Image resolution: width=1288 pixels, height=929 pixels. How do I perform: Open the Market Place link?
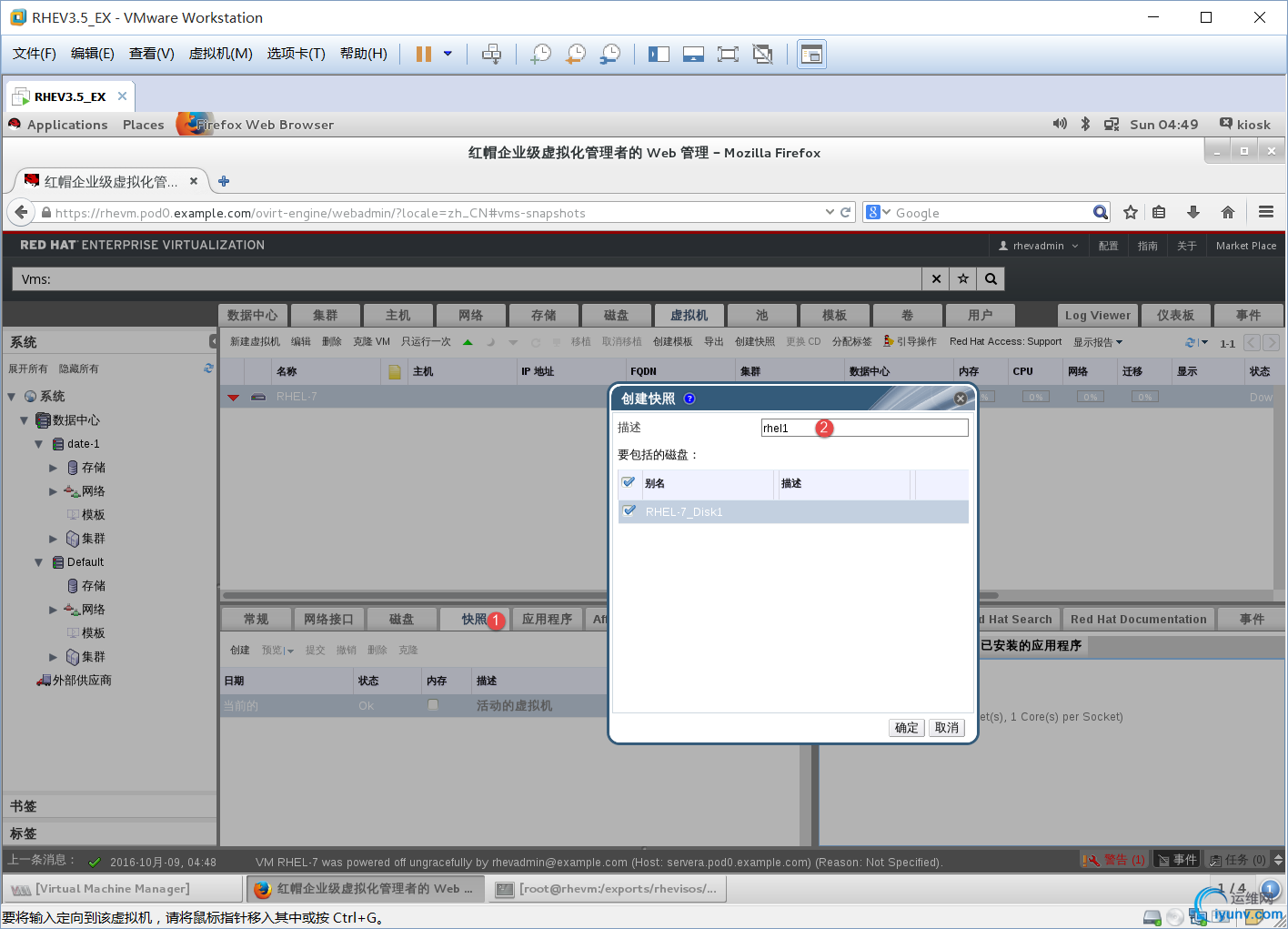click(x=1246, y=246)
